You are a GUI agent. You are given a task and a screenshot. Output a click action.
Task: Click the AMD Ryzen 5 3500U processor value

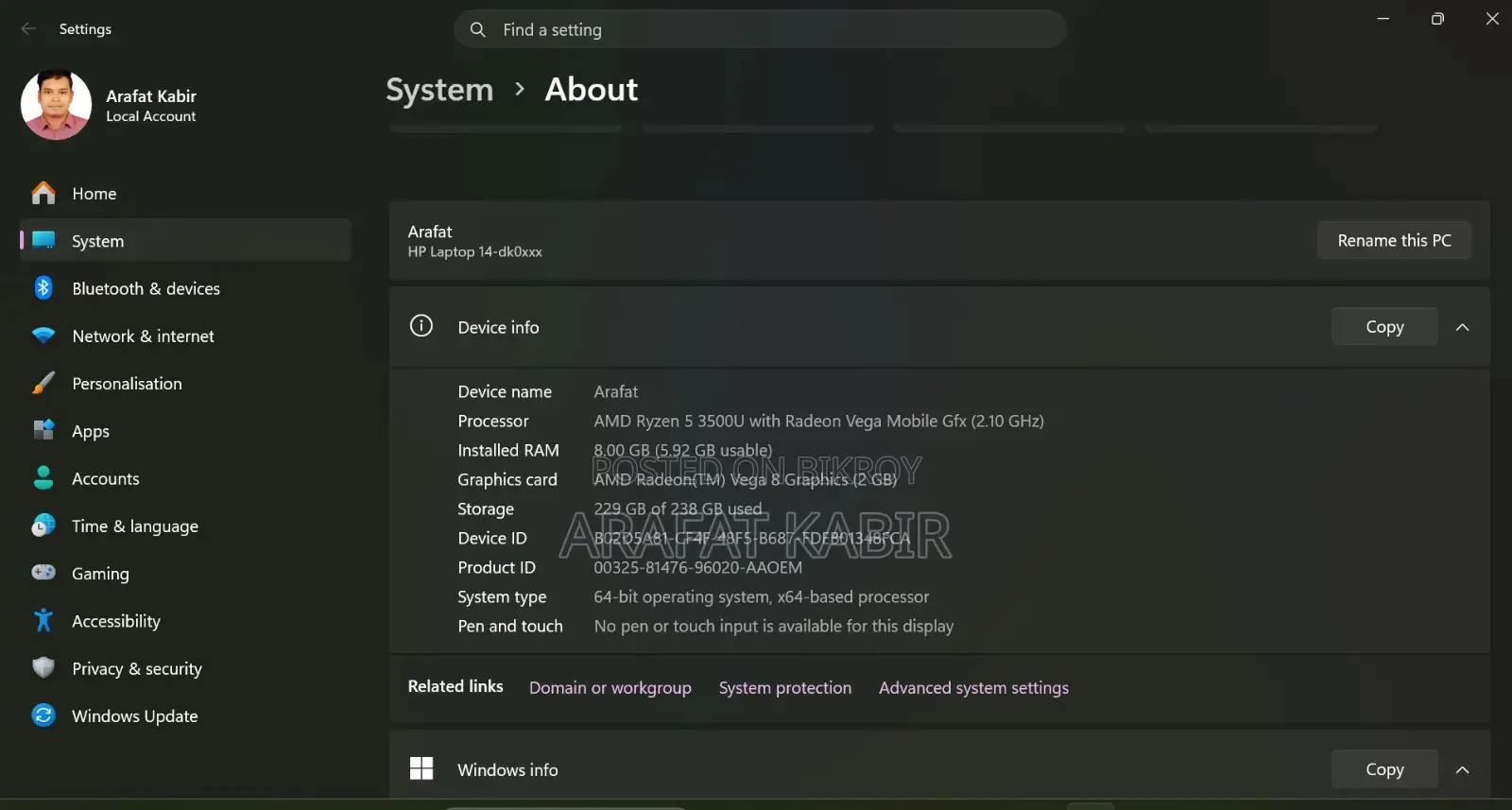pos(818,421)
